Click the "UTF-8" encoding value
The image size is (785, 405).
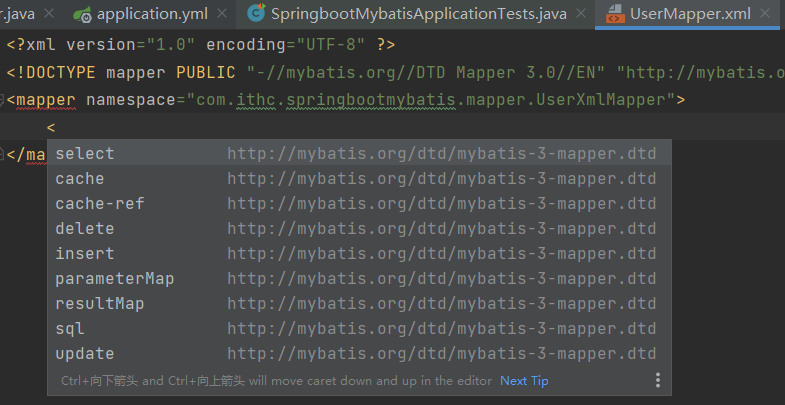click(x=331, y=45)
